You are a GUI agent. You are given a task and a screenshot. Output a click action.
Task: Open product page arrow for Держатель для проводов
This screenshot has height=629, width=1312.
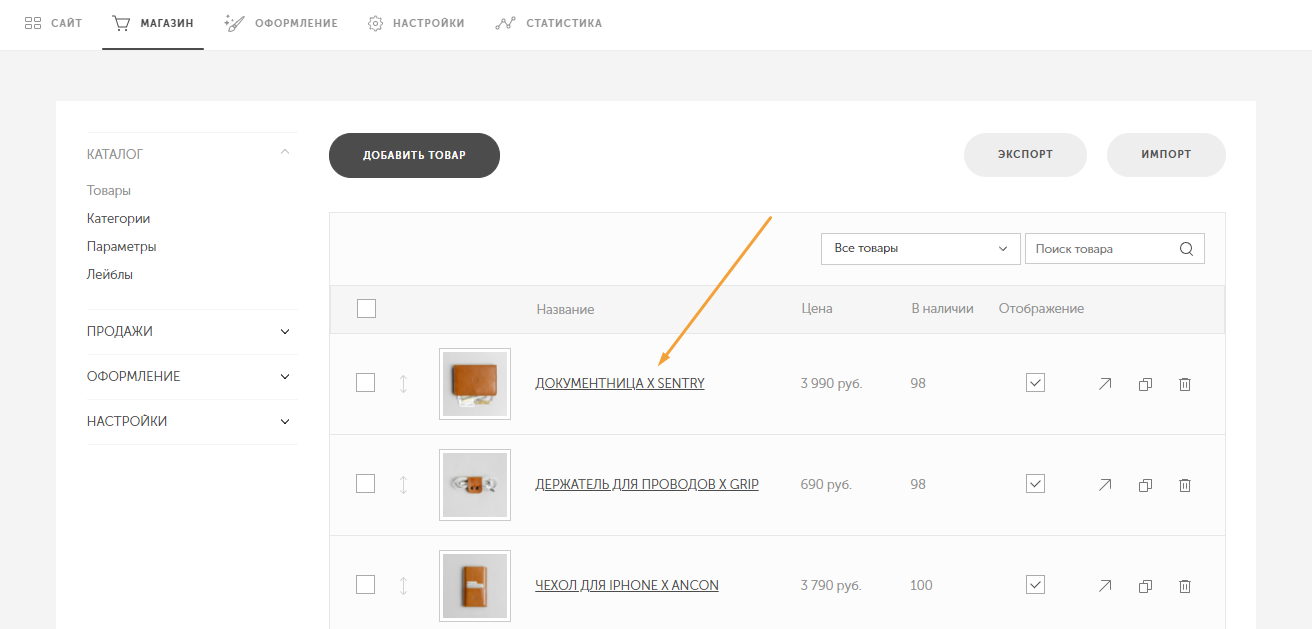click(x=1105, y=485)
